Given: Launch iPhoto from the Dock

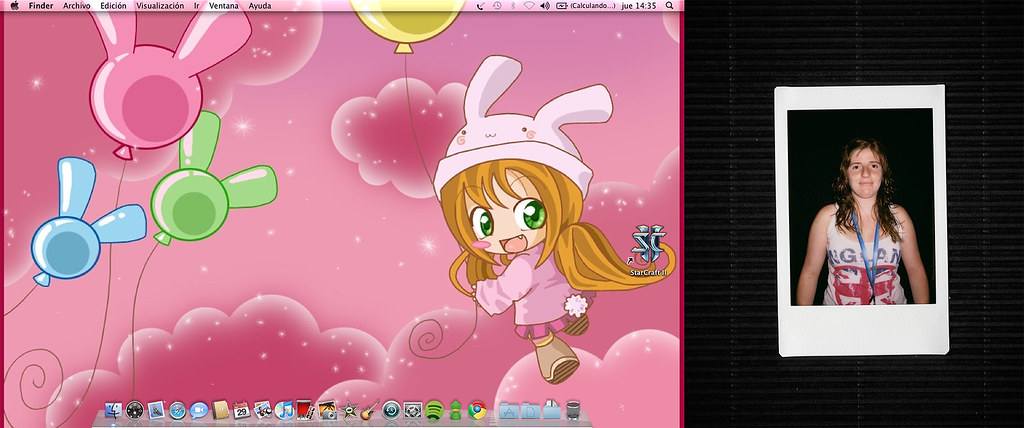Looking at the screenshot, I should [x=327, y=410].
